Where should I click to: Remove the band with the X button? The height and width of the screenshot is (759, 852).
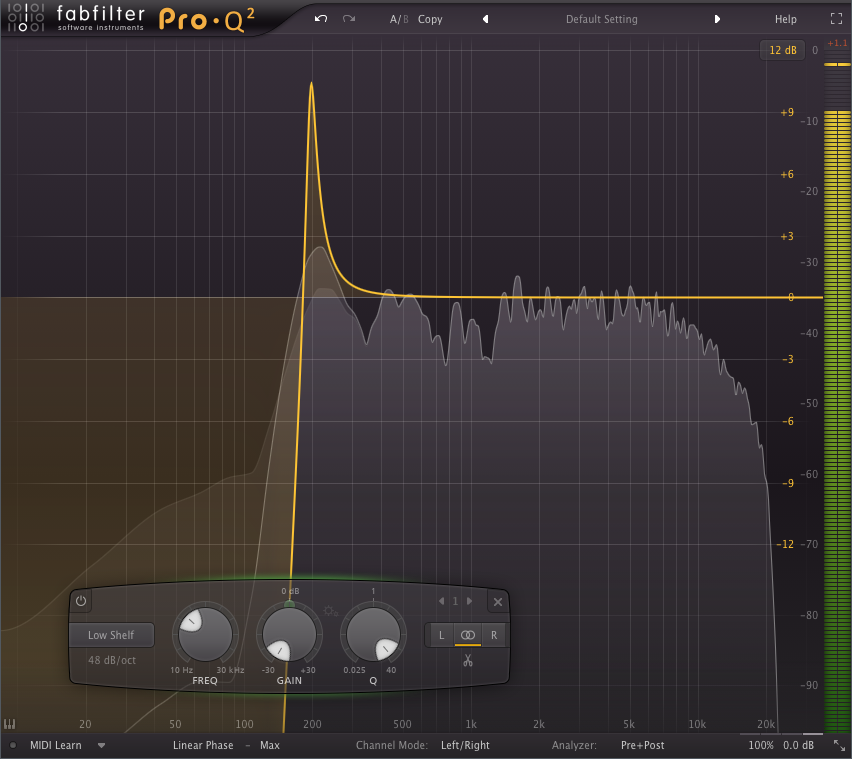click(497, 601)
